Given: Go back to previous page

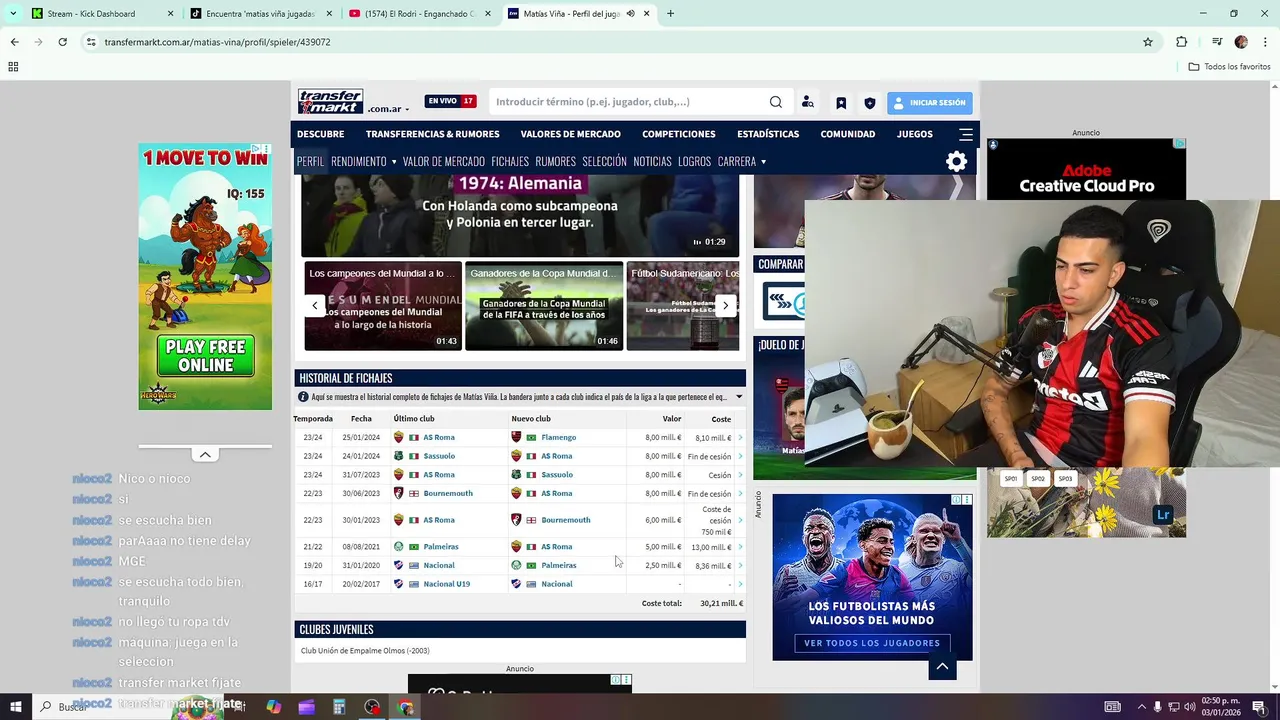Looking at the screenshot, I should pos(14,42).
